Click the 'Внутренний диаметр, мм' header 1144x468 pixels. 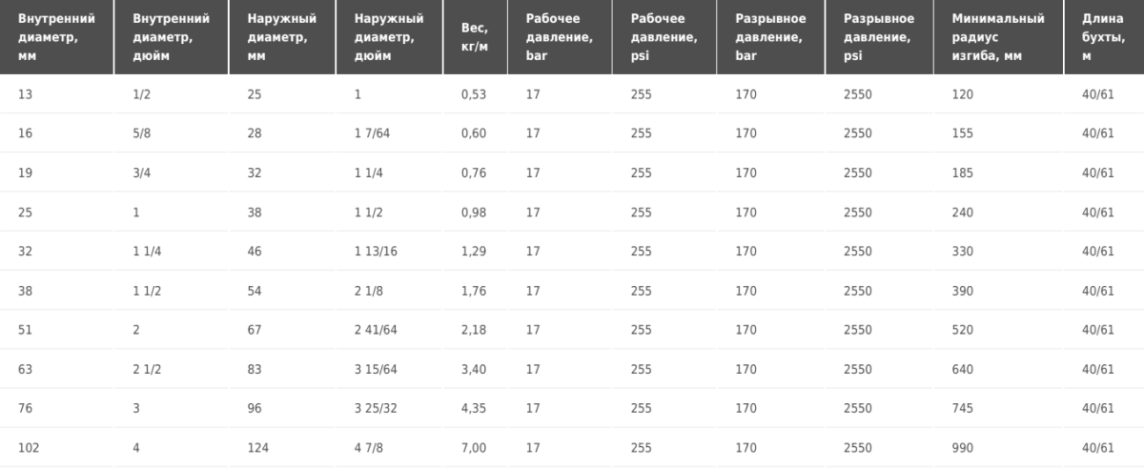57,37
